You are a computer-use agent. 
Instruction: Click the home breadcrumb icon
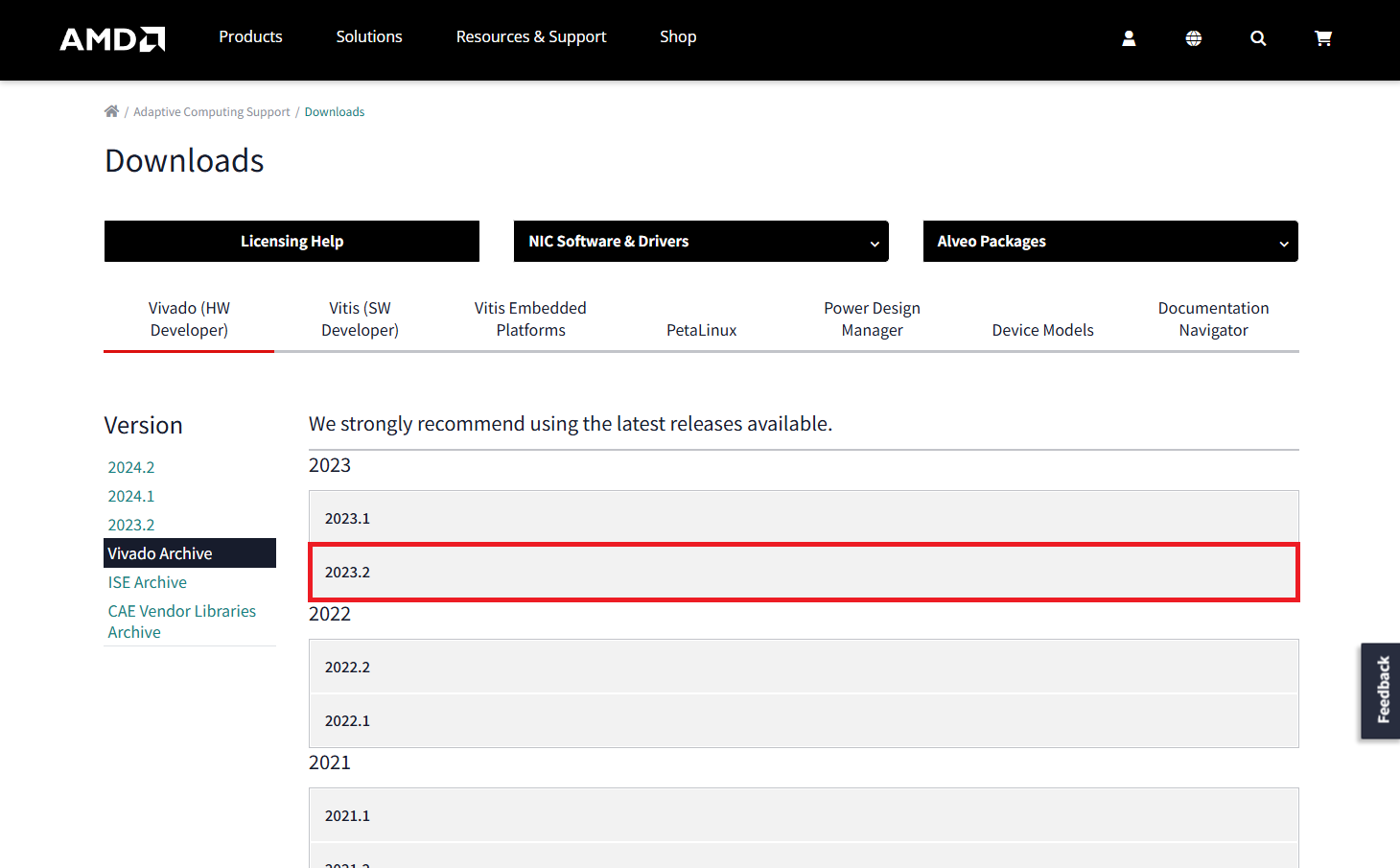[111, 111]
